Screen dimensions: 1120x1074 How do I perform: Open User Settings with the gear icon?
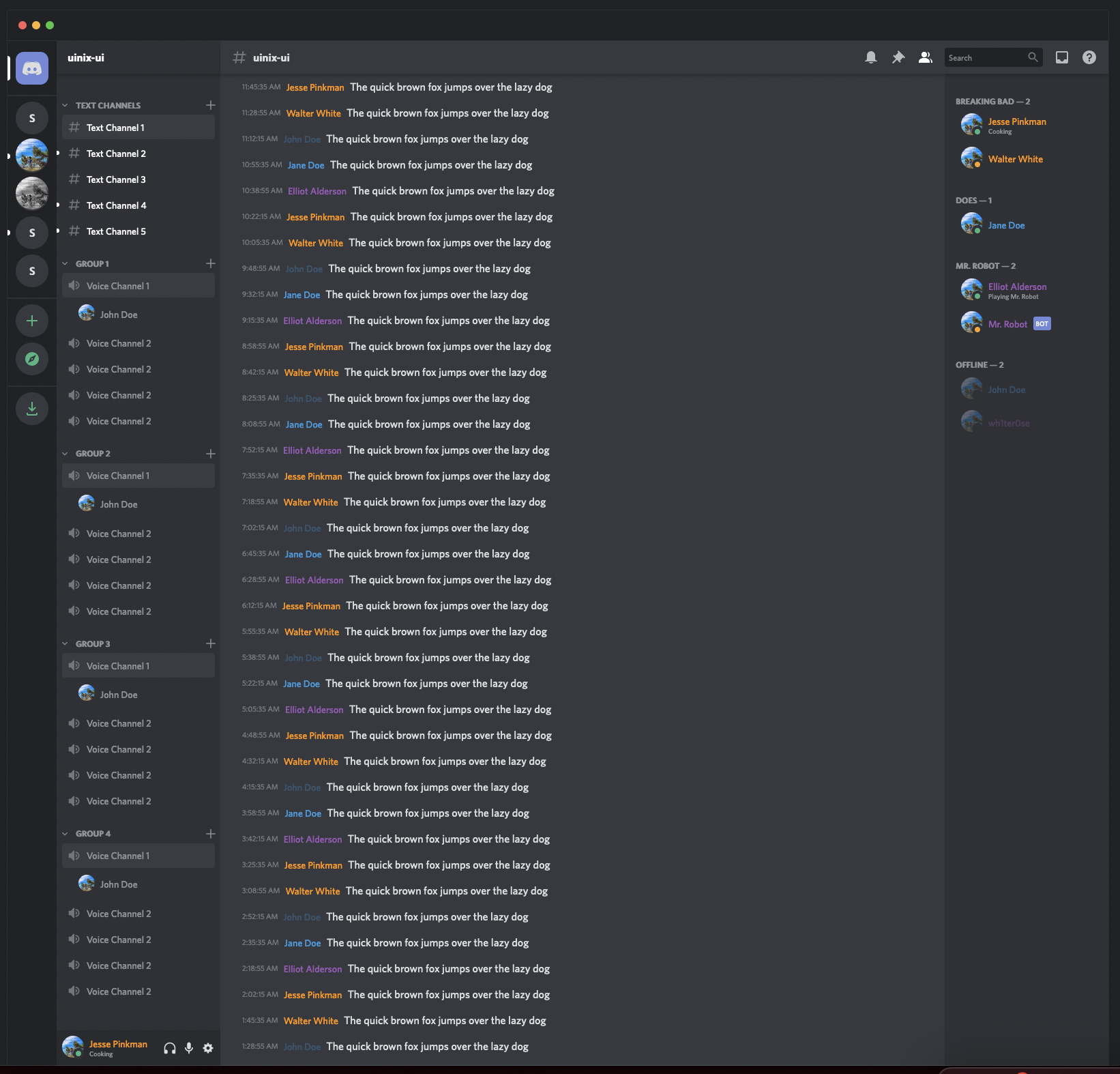pyautogui.click(x=208, y=1048)
